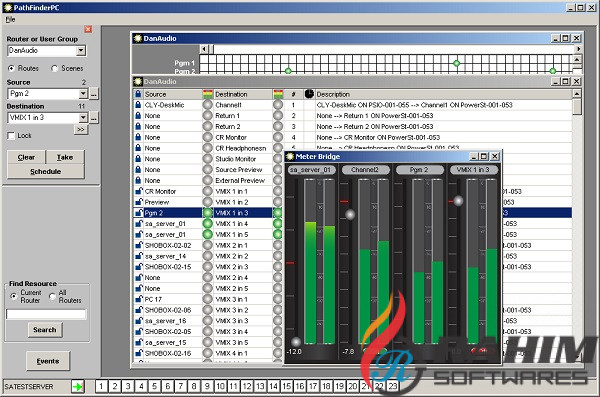The width and height of the screenshot is (600, 397).
Task: Adjust the sa_server_01 fader knob in Meter Bridge
Action: (x=296, y=341)
